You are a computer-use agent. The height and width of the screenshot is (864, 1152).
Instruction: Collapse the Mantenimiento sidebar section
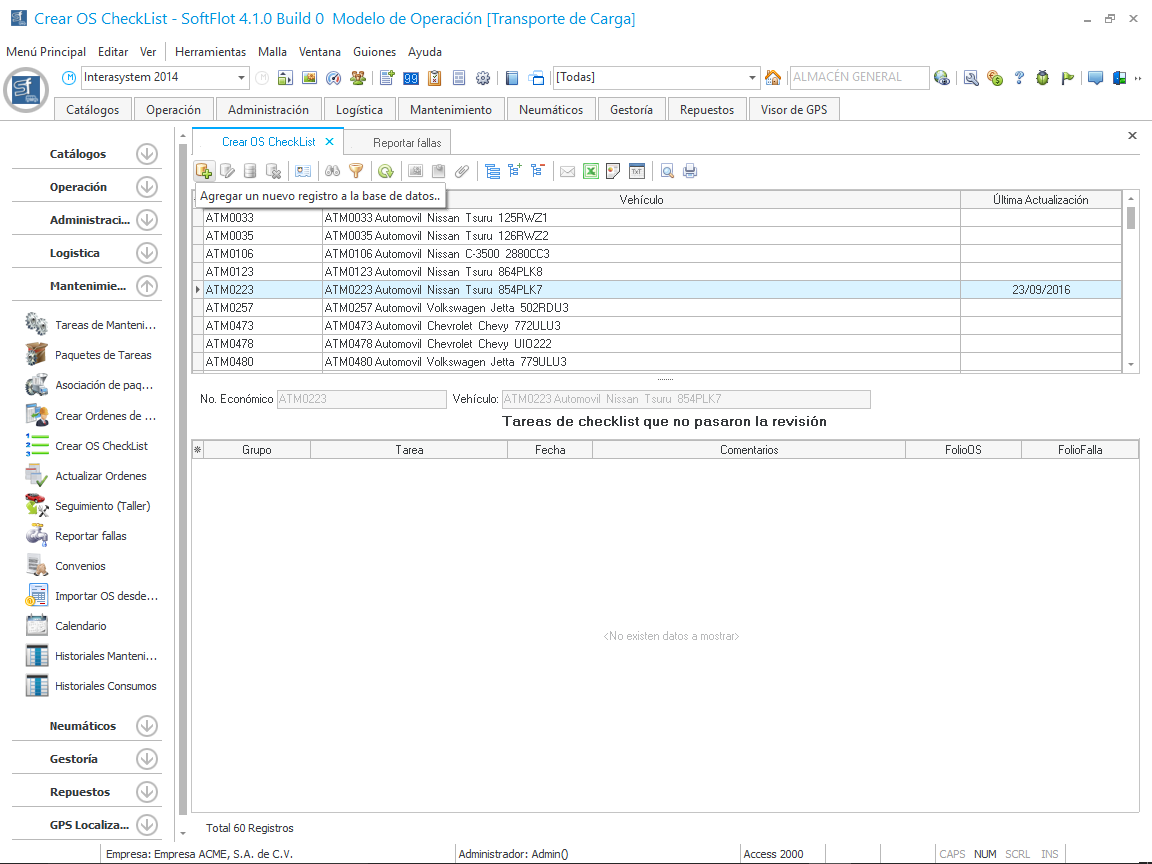[x=147, y=286]
